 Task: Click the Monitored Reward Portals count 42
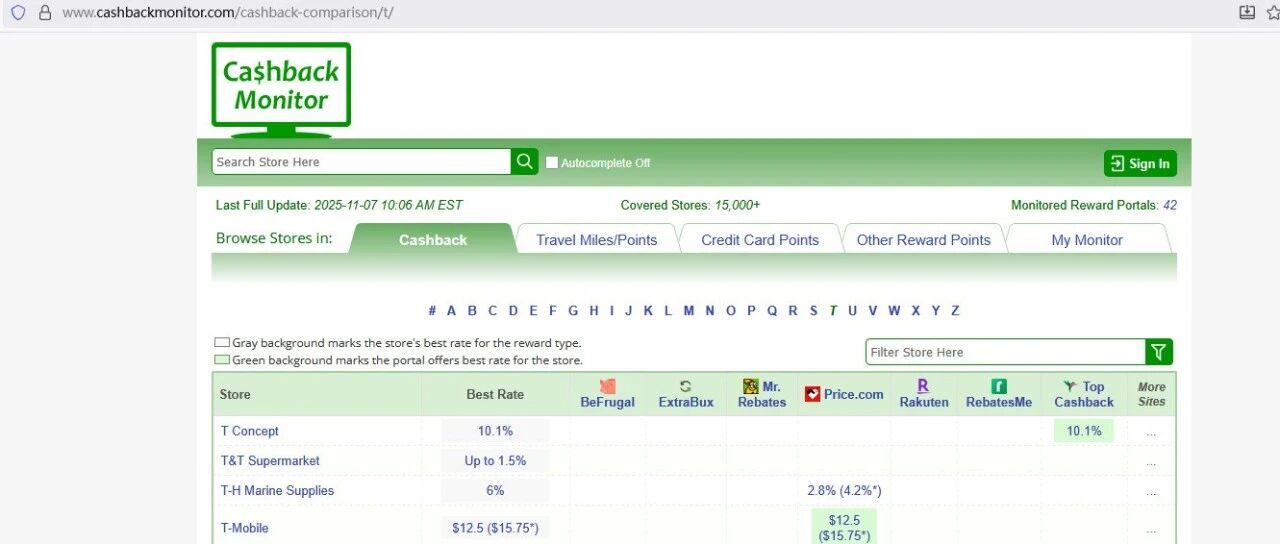pos(1169,205)
